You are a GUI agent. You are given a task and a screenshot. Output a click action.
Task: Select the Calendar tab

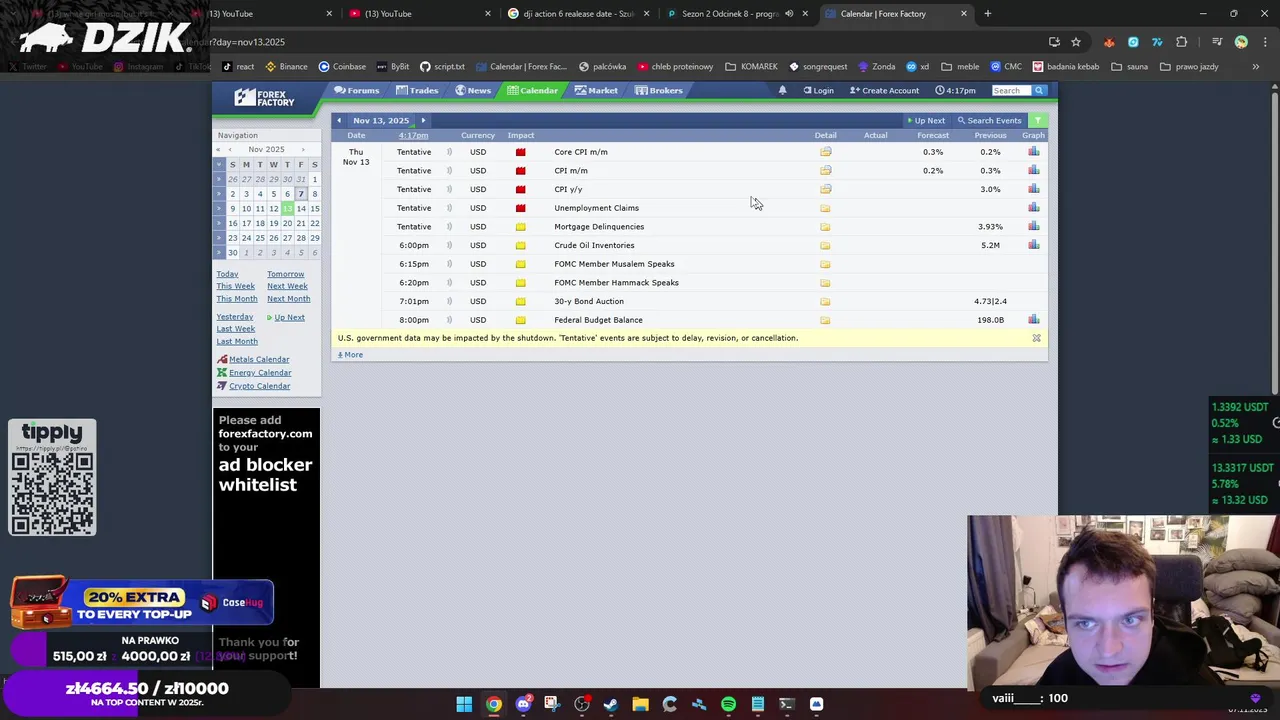click(x=532, y=90)
